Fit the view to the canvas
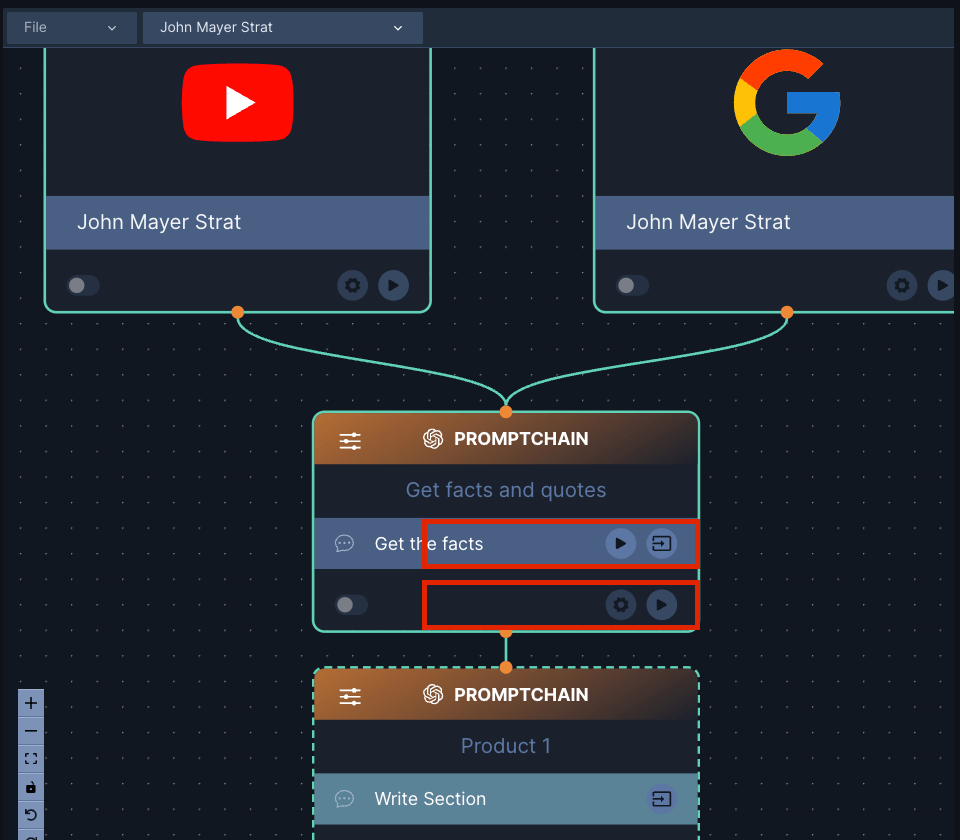Image resolution: width=960 pixels, height=840 pixels. (x=31, y=759)
